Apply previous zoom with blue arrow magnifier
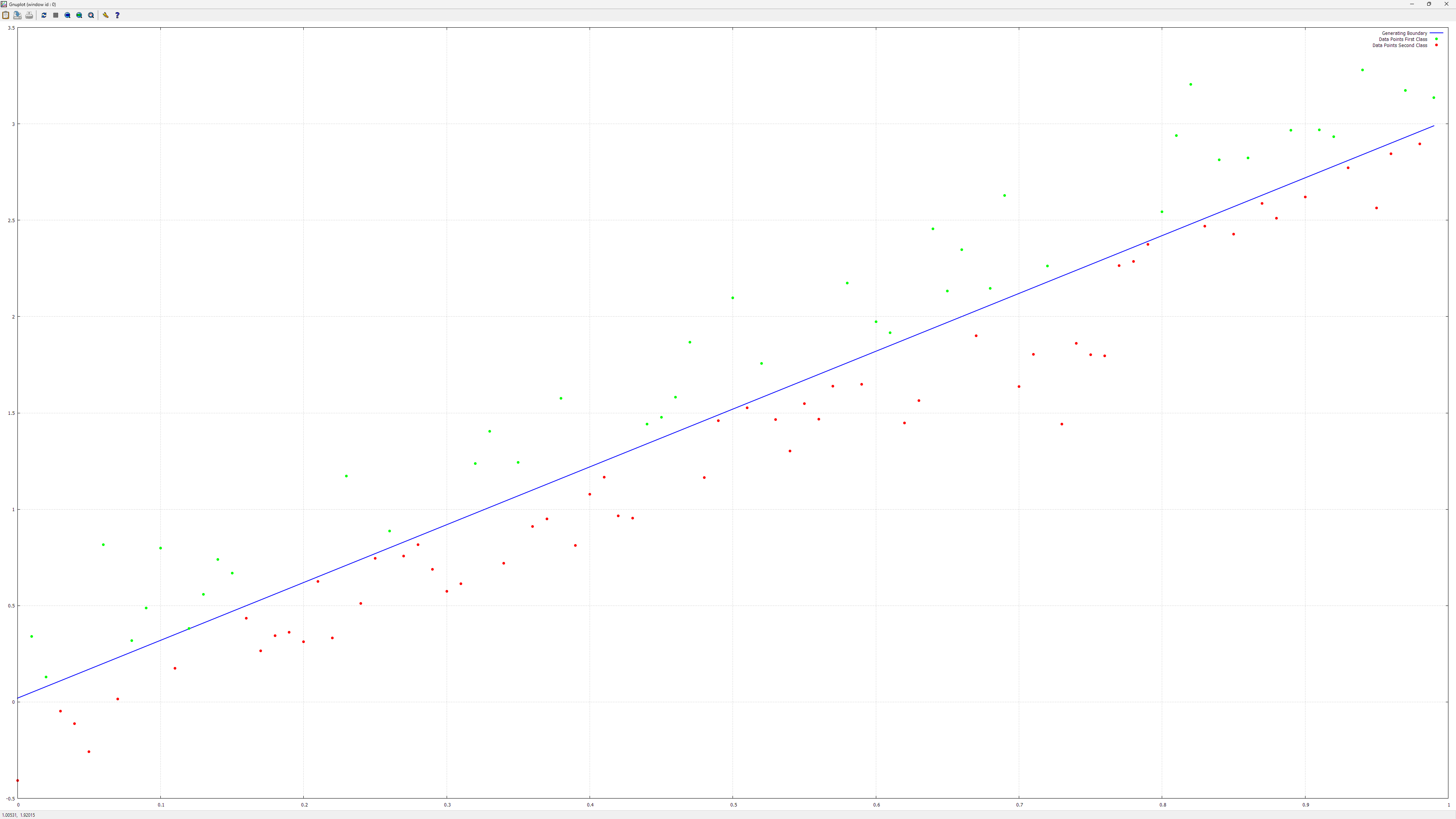The width and height of the screenshot is (1456, 819). (67, 15)
